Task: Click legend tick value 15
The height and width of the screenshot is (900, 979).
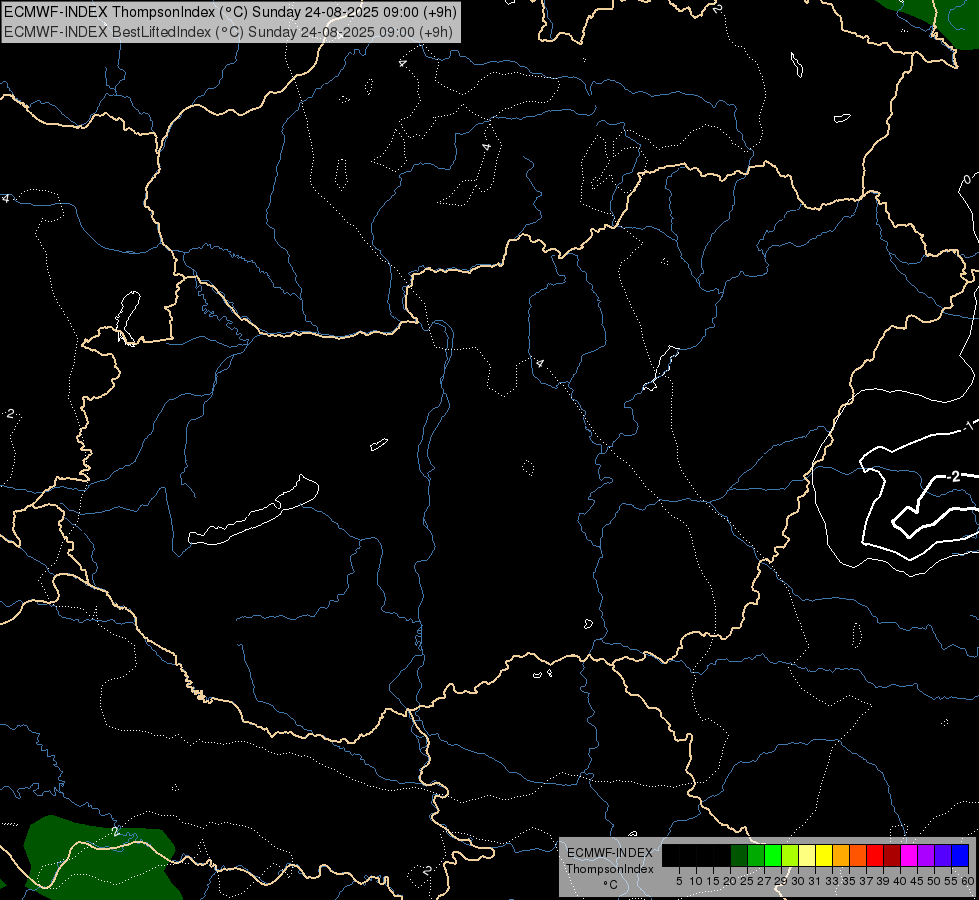Action: 713,881
